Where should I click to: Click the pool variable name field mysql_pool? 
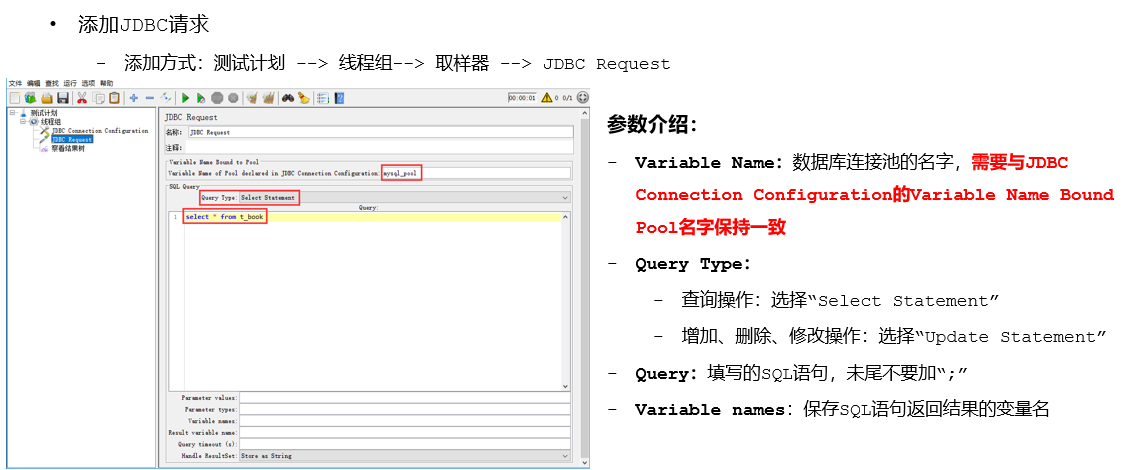pos(476,173)
